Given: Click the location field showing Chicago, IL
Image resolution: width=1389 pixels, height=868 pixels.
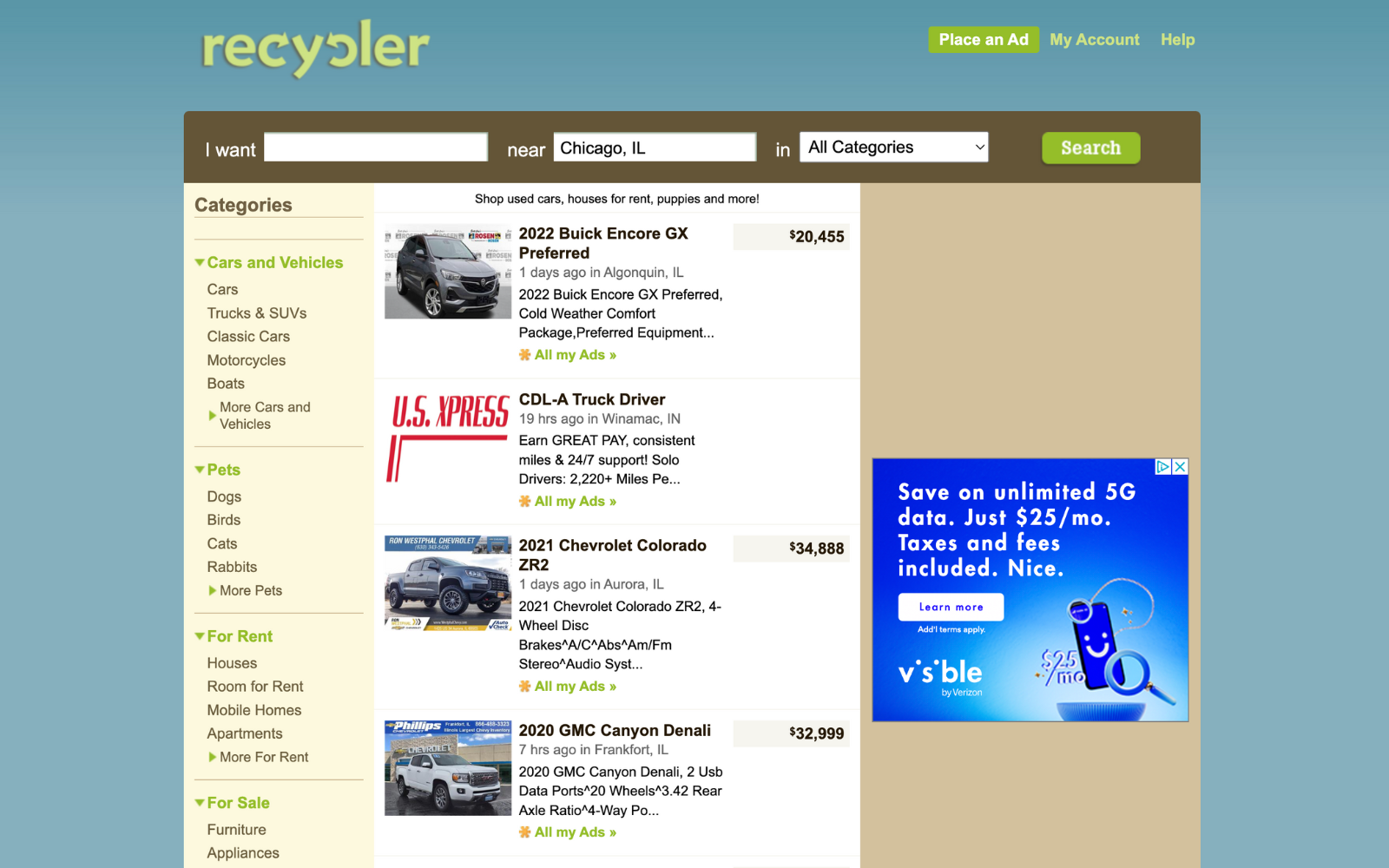Looking at the screenshot, I should (x=655, y=148).
